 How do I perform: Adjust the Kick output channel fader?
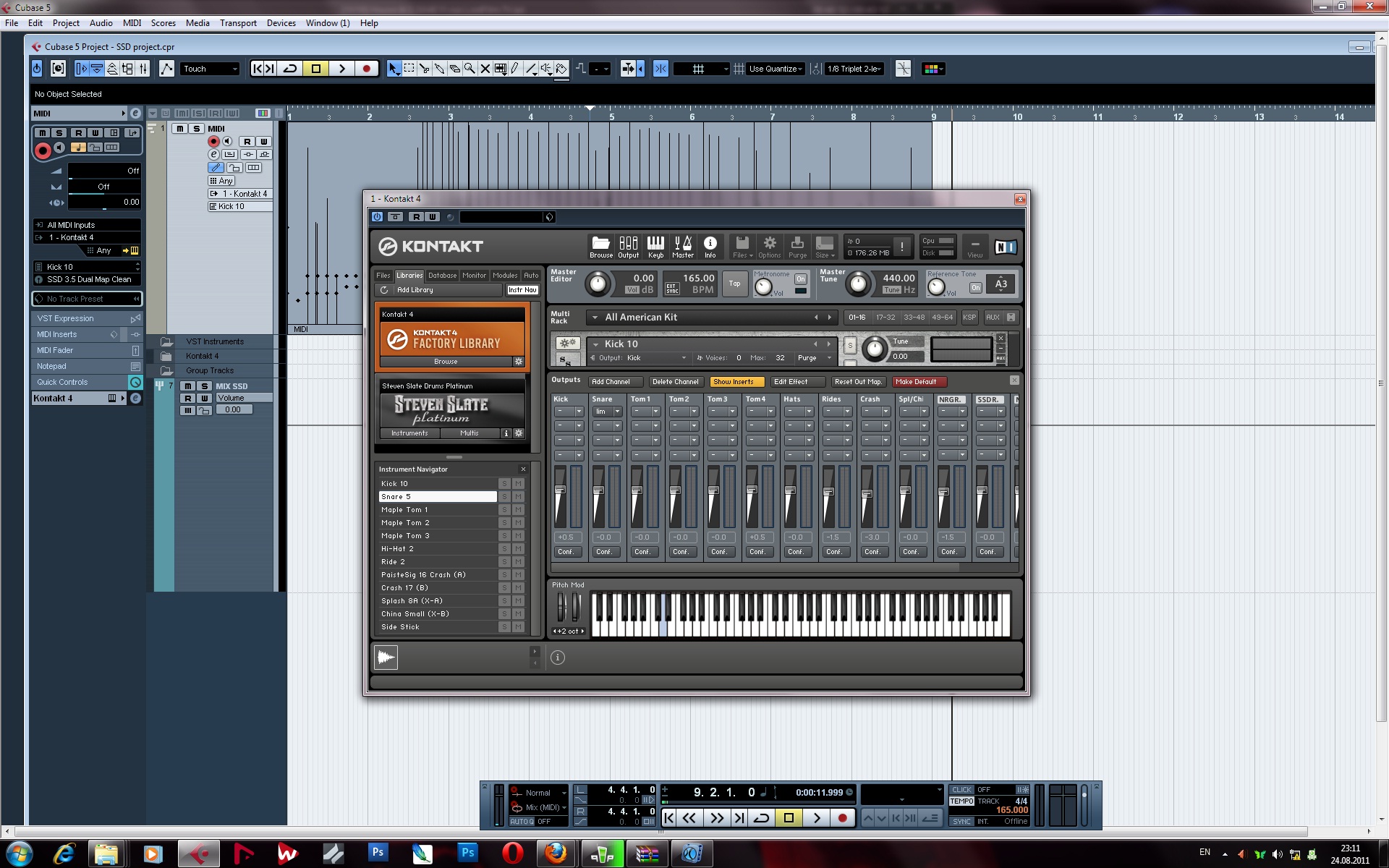click(x=560, y=490)
